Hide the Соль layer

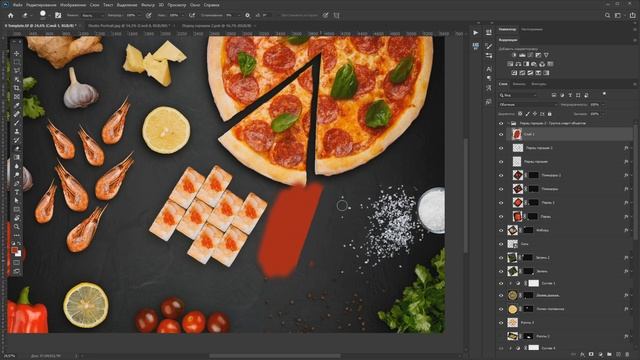pyautogui.click(x=501, y=244)
